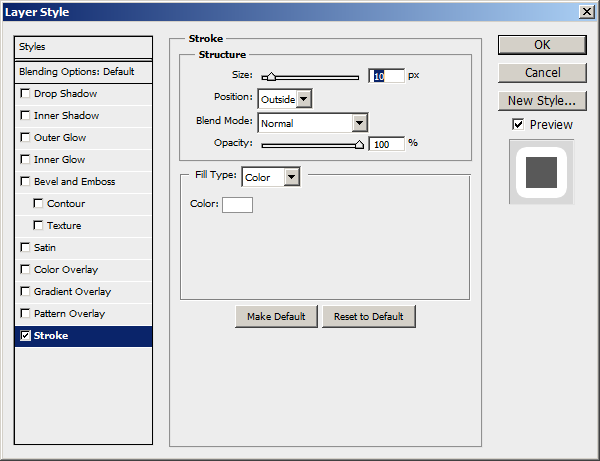Close the Layer Style dialog
The width and height of the screenshot is (600, 461).
(587, 12)
